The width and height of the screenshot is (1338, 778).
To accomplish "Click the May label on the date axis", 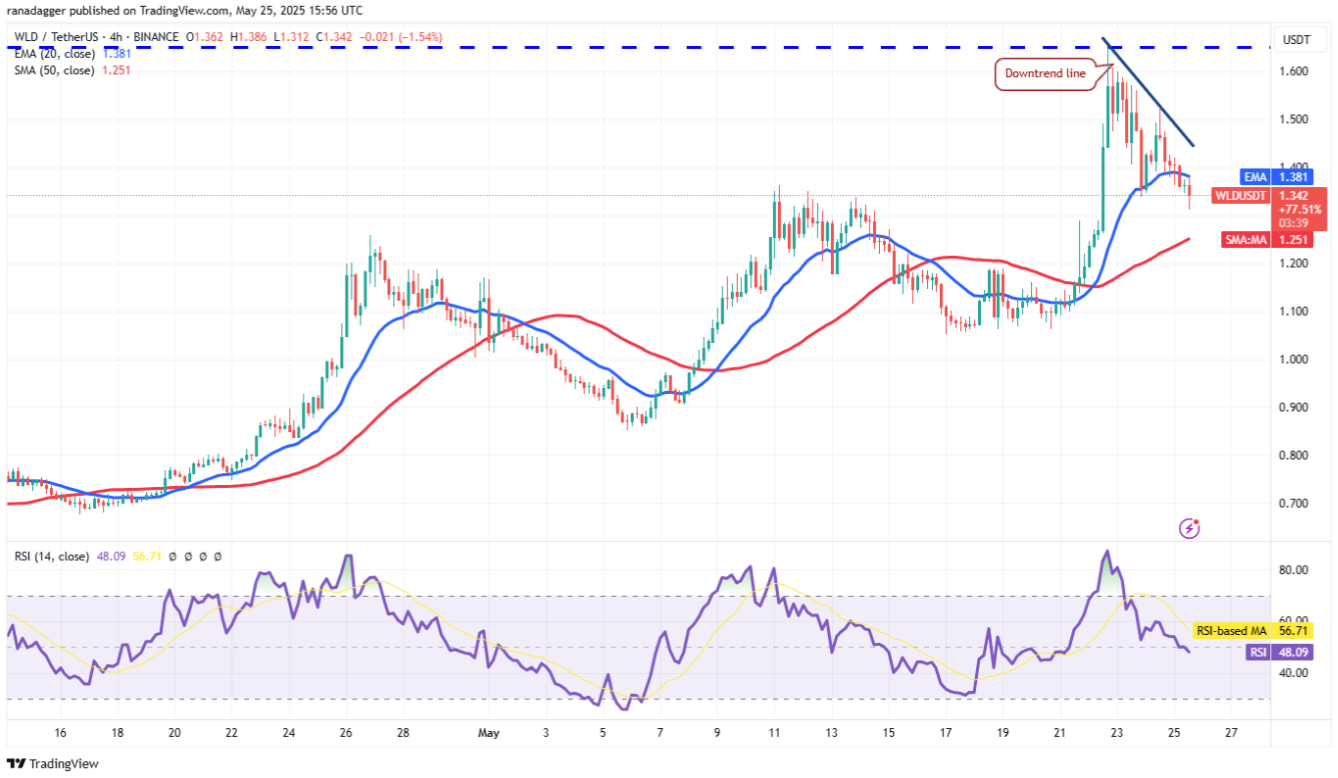I will click(488, 732).
